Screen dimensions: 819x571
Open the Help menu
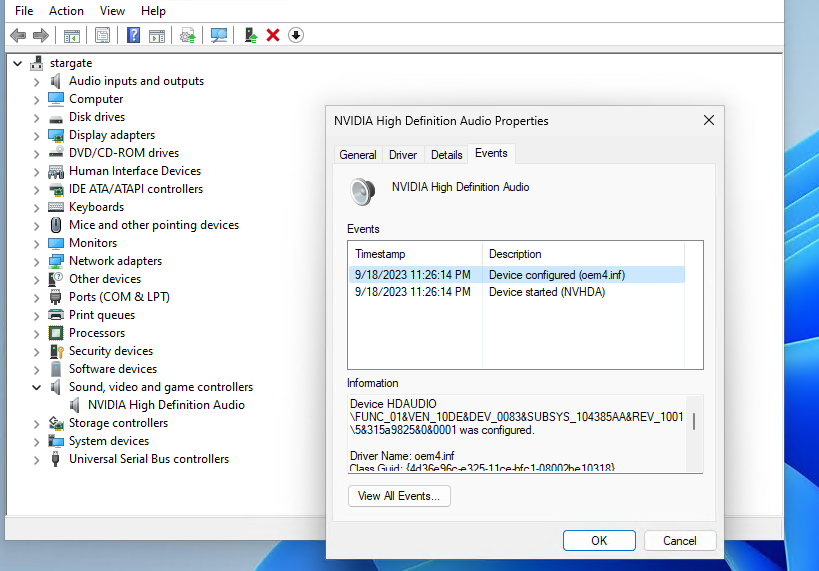coord(153,10)
